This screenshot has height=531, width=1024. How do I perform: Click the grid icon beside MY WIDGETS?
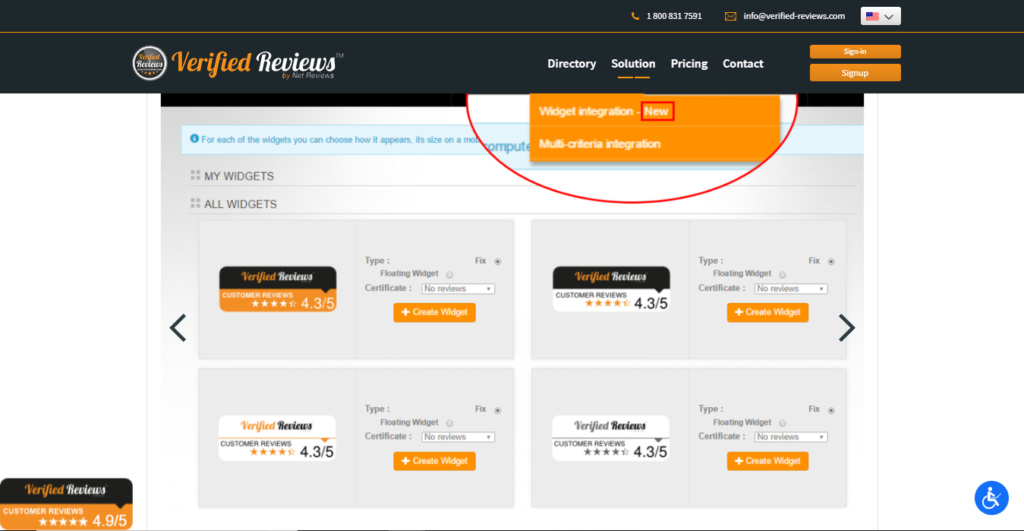pyautogui.click(x=195, y=175)
